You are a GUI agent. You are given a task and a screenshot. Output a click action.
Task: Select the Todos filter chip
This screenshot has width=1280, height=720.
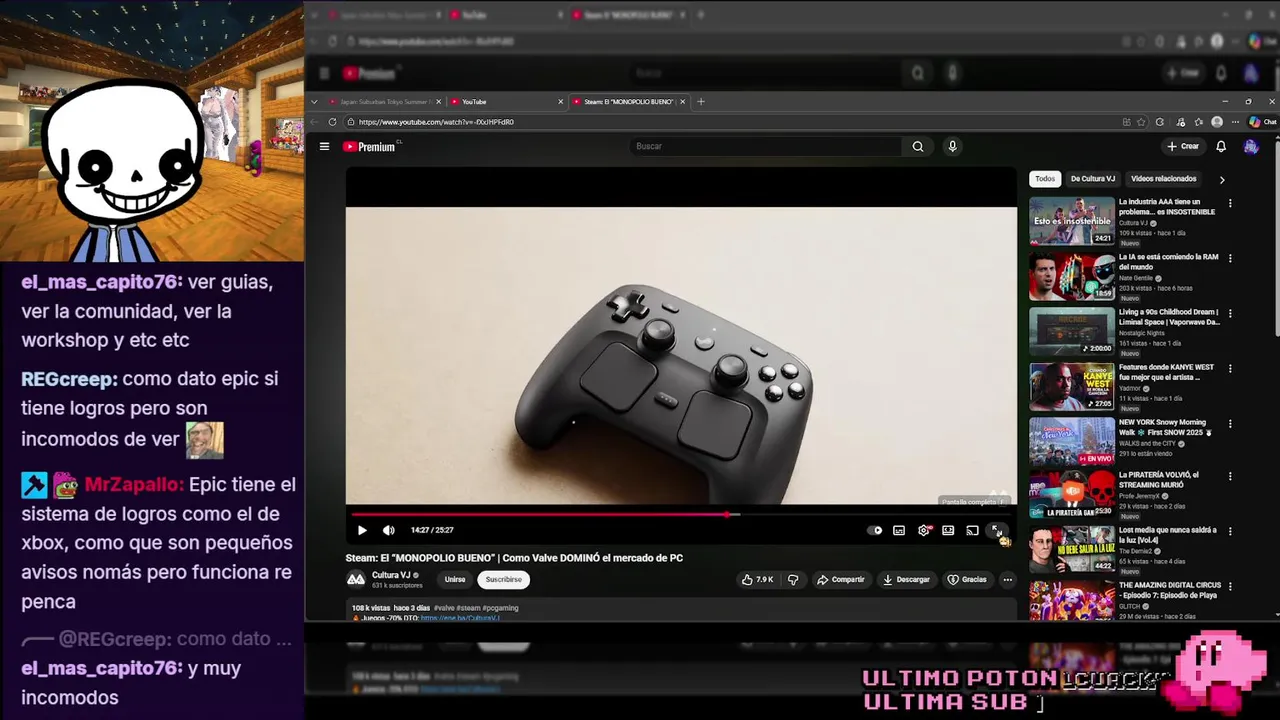coord(1045,179)
